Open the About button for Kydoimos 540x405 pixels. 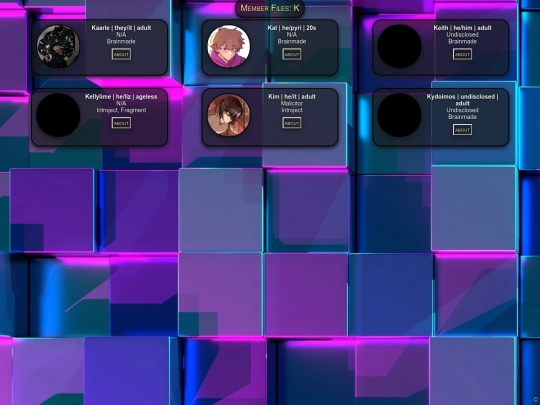coord(462,129)
